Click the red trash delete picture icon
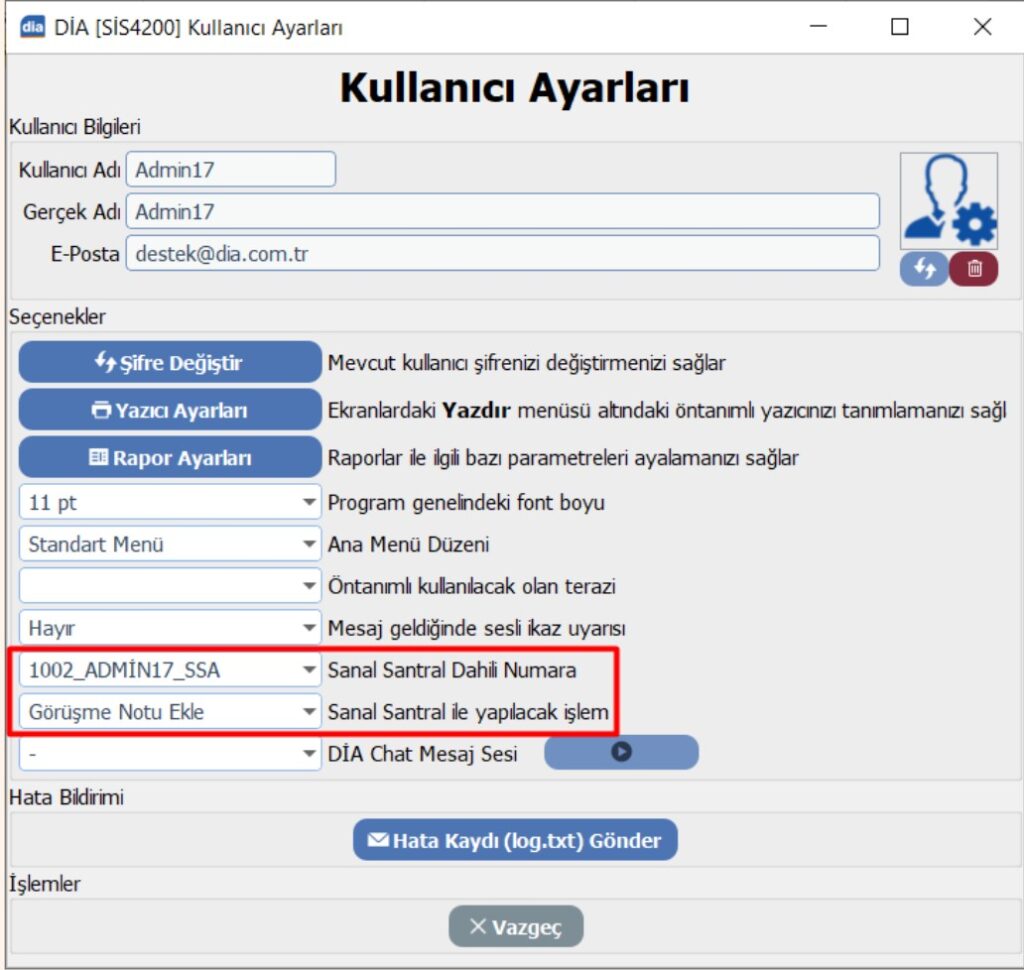The width and height of the screenshot is (1024, 970). tap(973, 269)
